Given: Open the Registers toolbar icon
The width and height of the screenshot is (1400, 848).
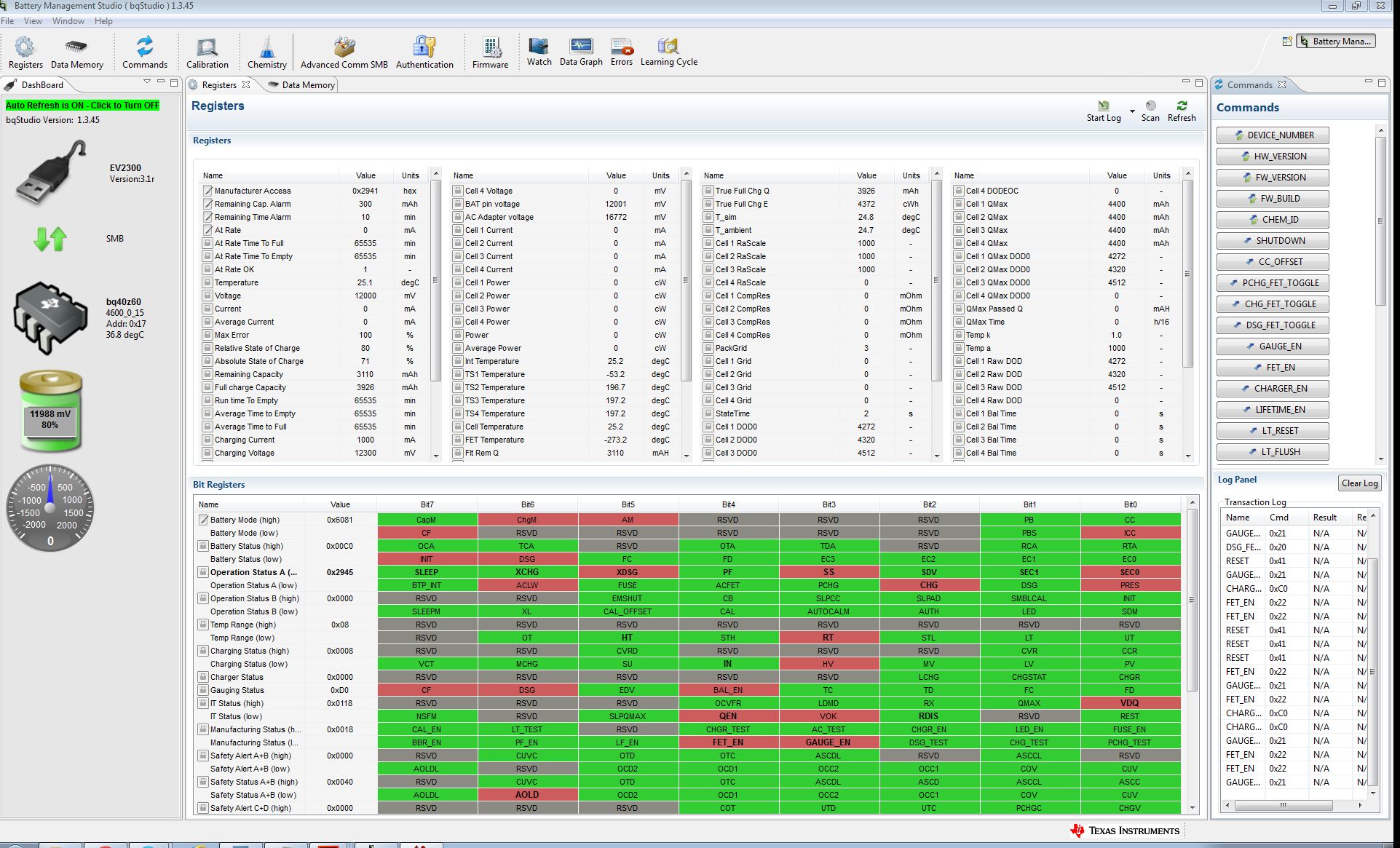Looking at the screenshot, I should 25,52.
